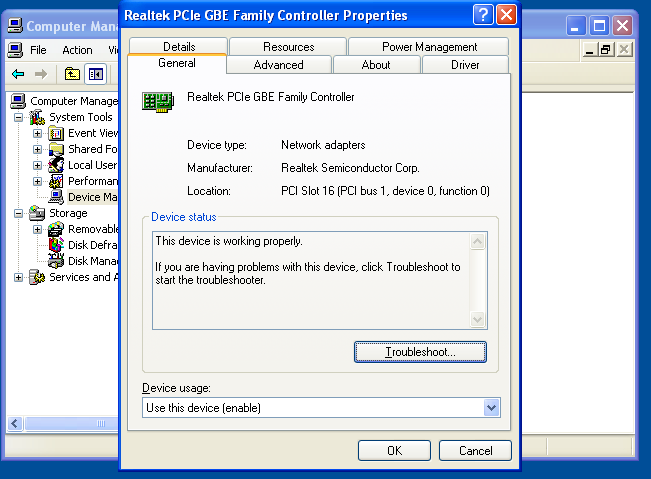Click the device status scroll up arrow
The height and width of the screenshot is (479, 651).
477,241
